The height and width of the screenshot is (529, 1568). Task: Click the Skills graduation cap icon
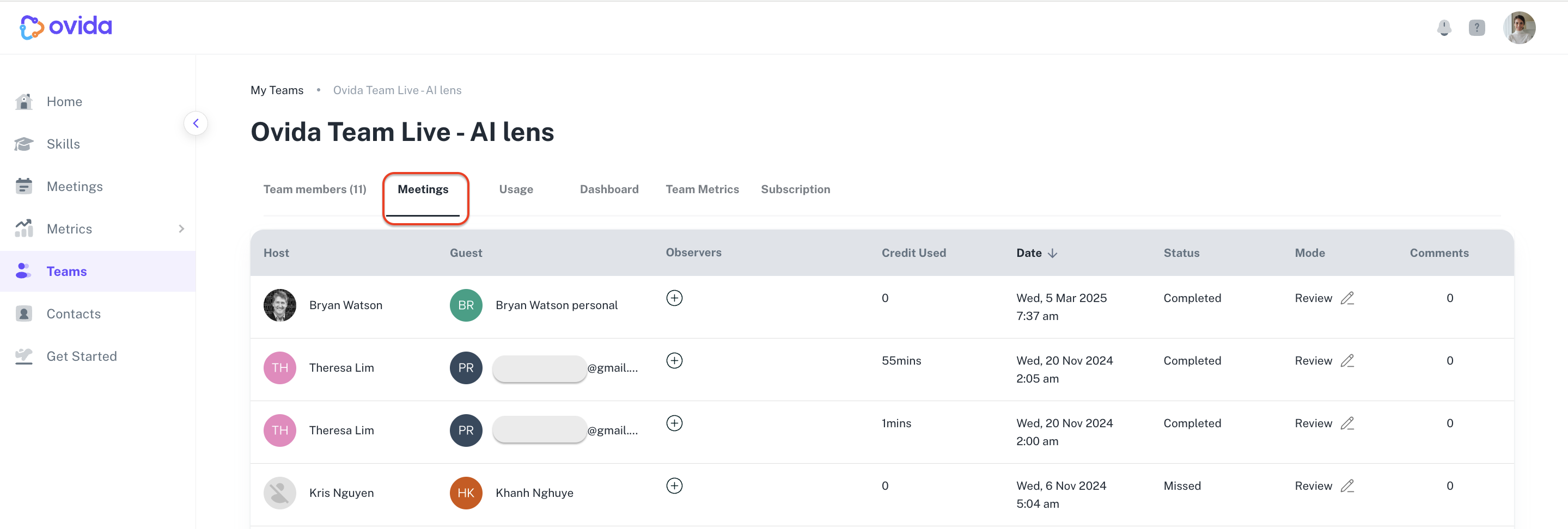click(24, 144)
